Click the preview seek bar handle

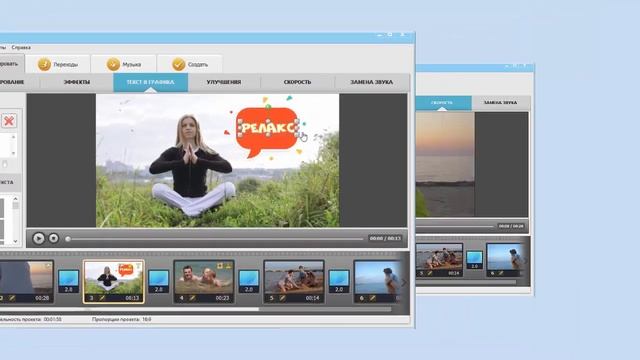click(x=68, y=239)
